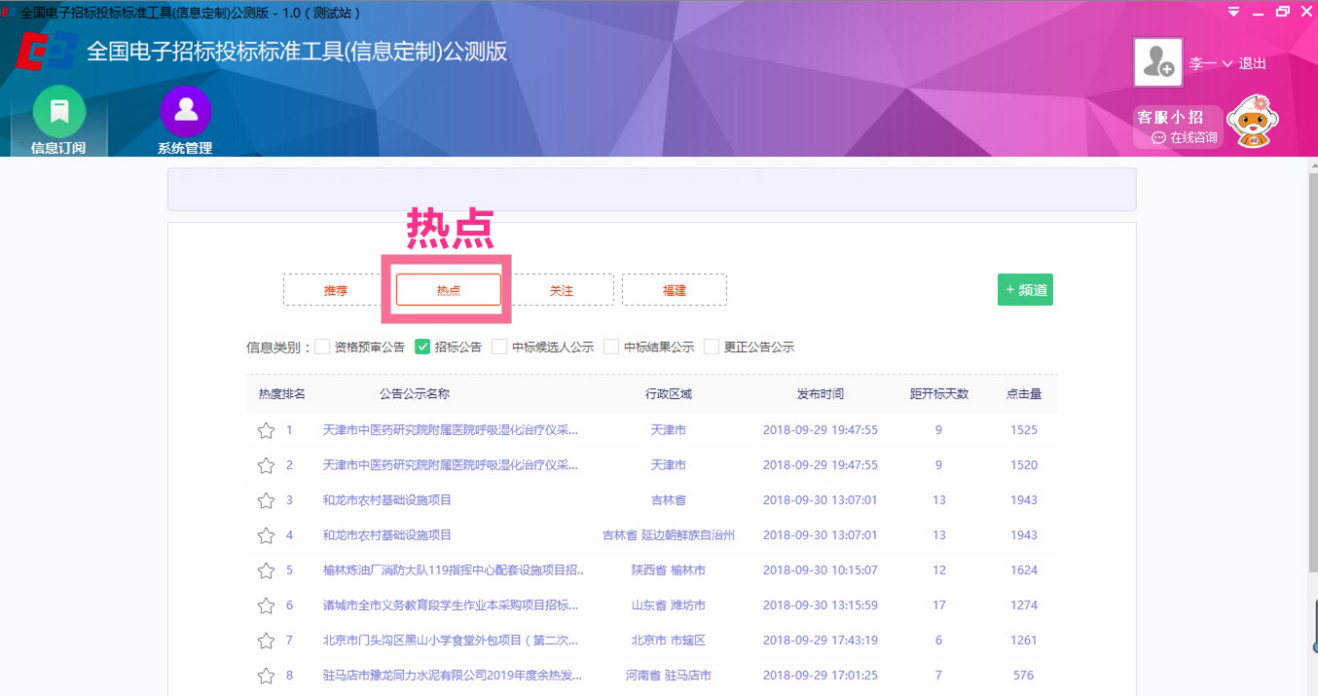Click the 热度排名 column header
Screen dimensions: 1318x696
(x=282, y=394)
